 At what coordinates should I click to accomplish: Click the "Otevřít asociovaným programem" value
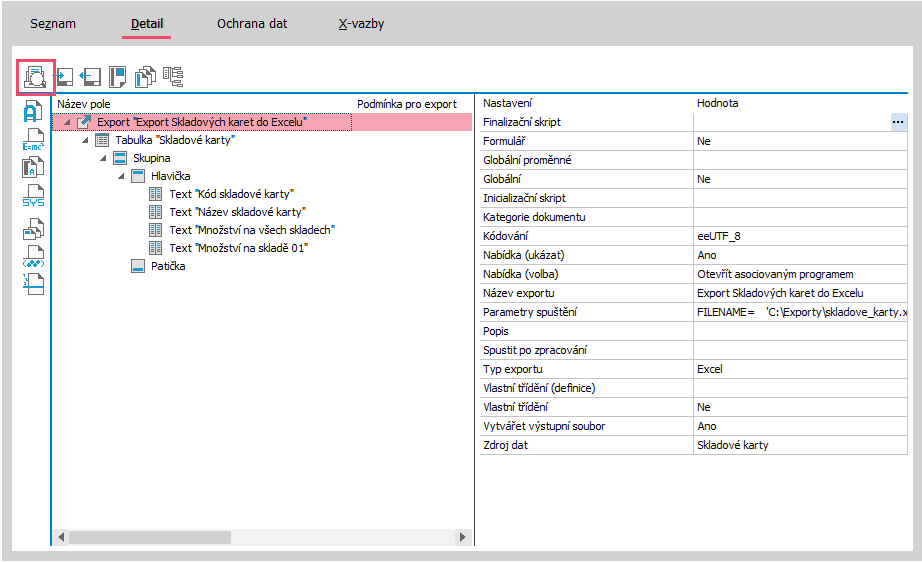800,274
